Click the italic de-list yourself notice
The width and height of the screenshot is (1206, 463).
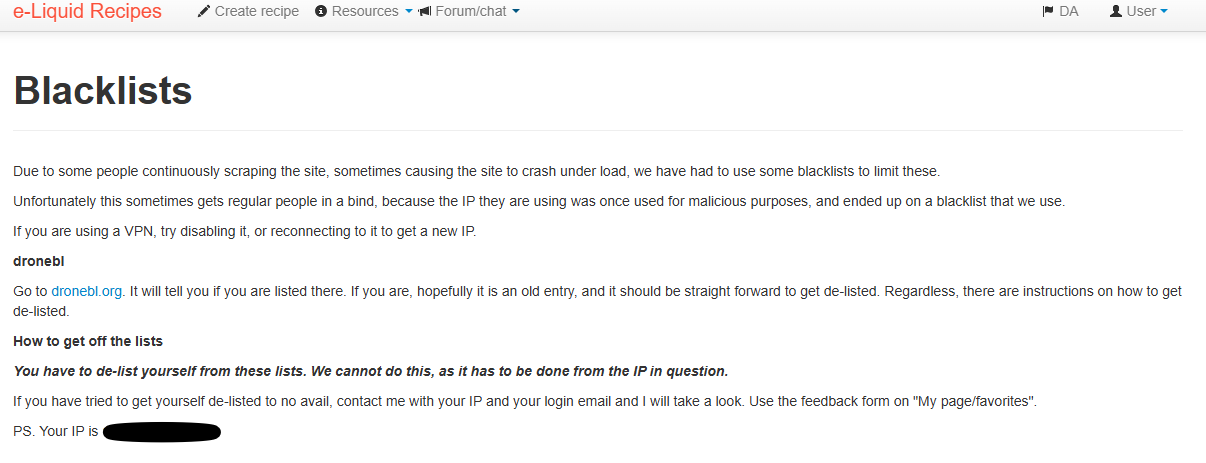pos(371,371)
